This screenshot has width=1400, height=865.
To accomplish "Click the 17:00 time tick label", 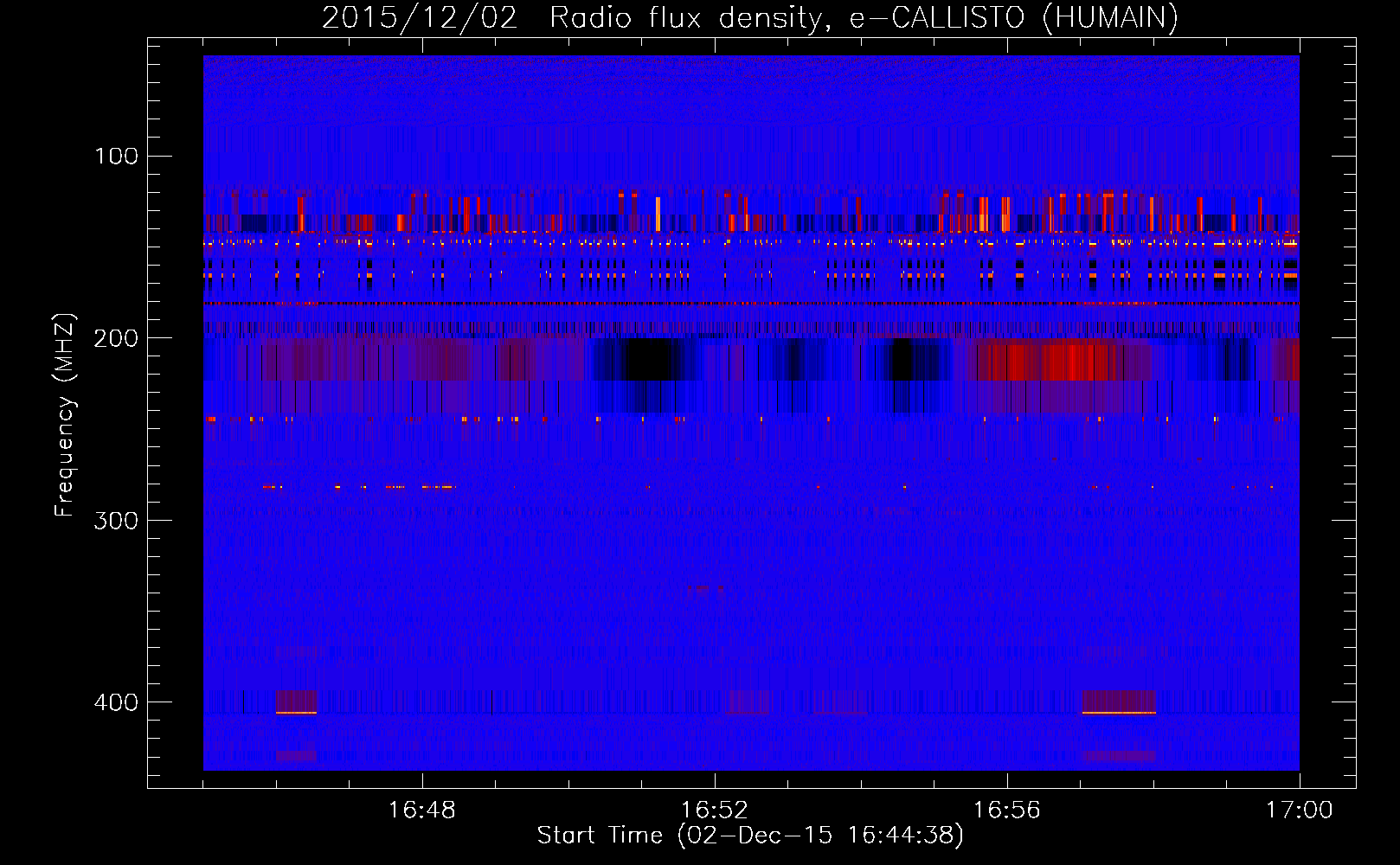I will [x=1300, y=811].
